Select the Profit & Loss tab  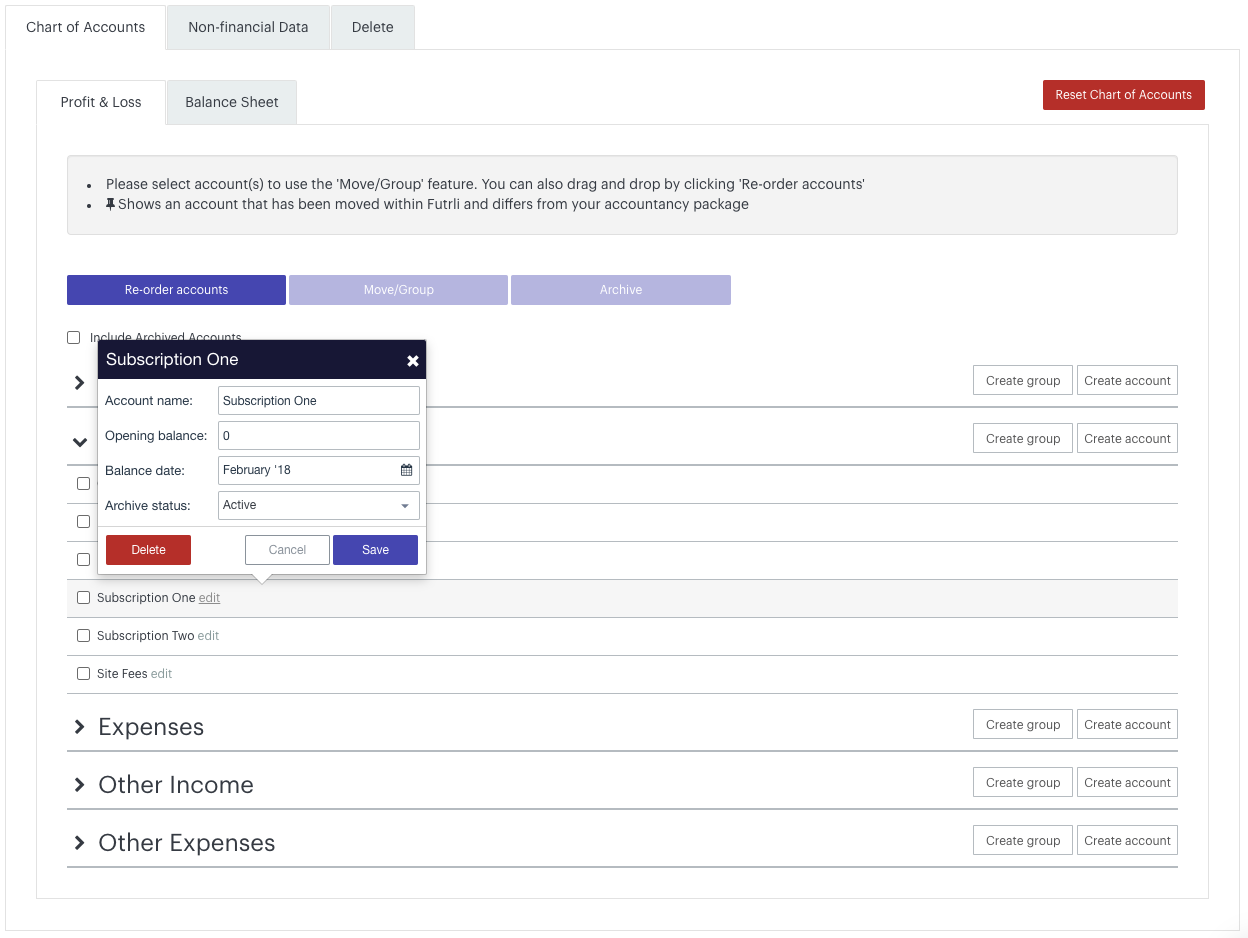[101, 102]
